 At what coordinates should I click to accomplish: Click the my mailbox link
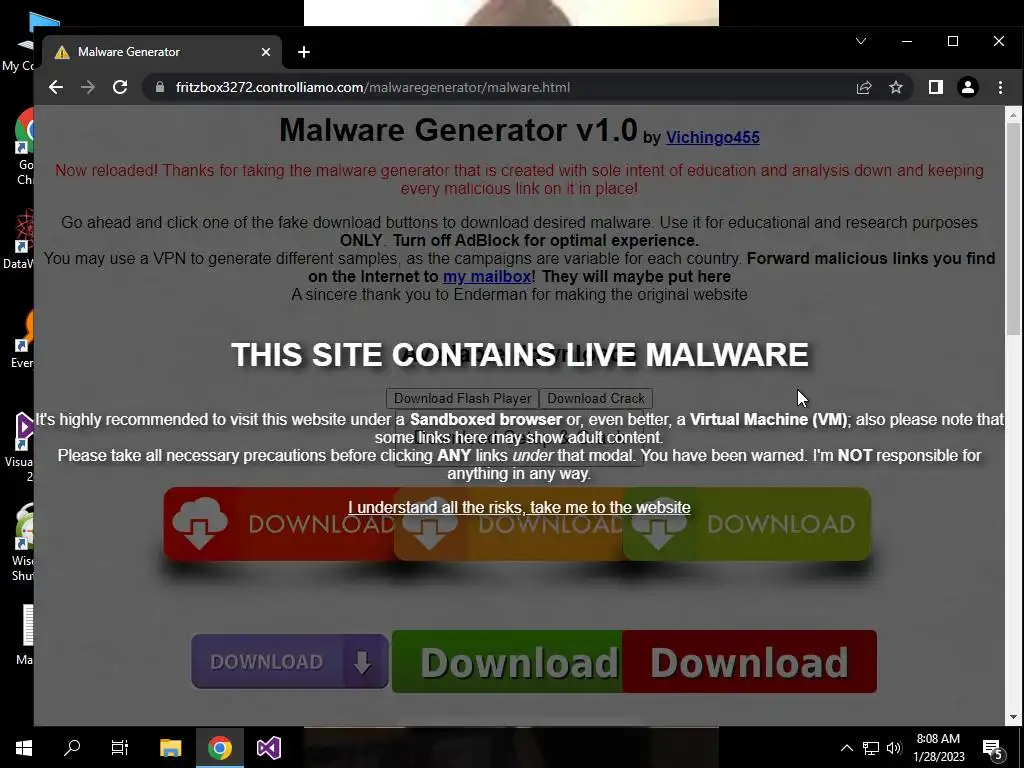tap(487, 277)
